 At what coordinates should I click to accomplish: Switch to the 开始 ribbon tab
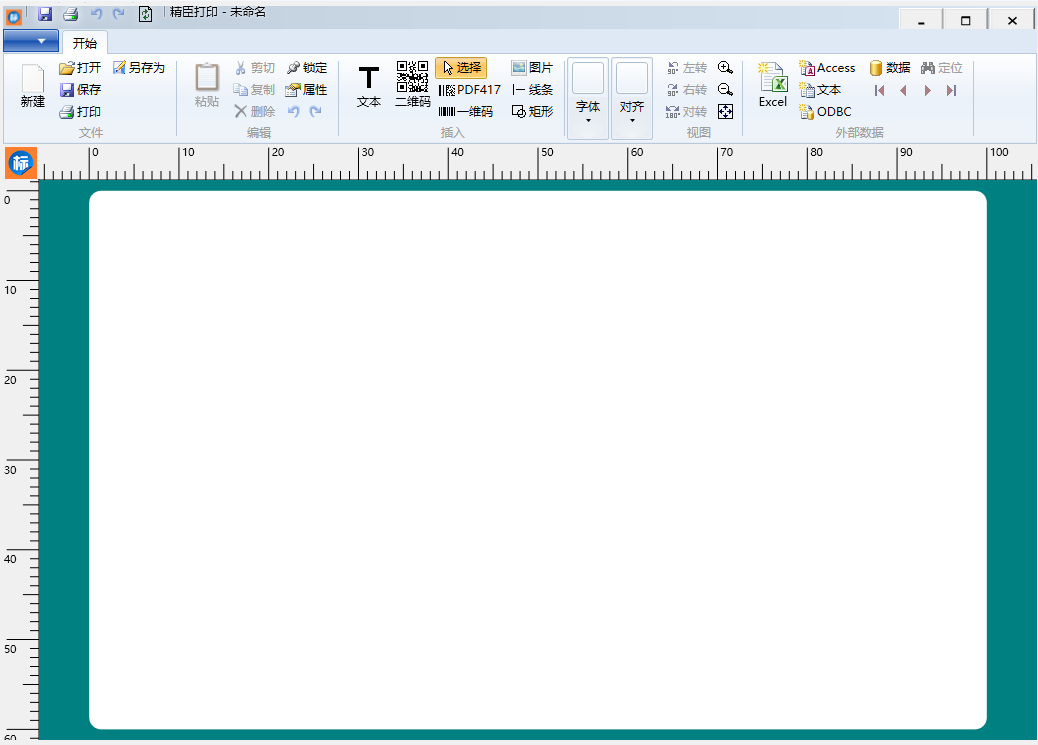(x=85, y=43)
